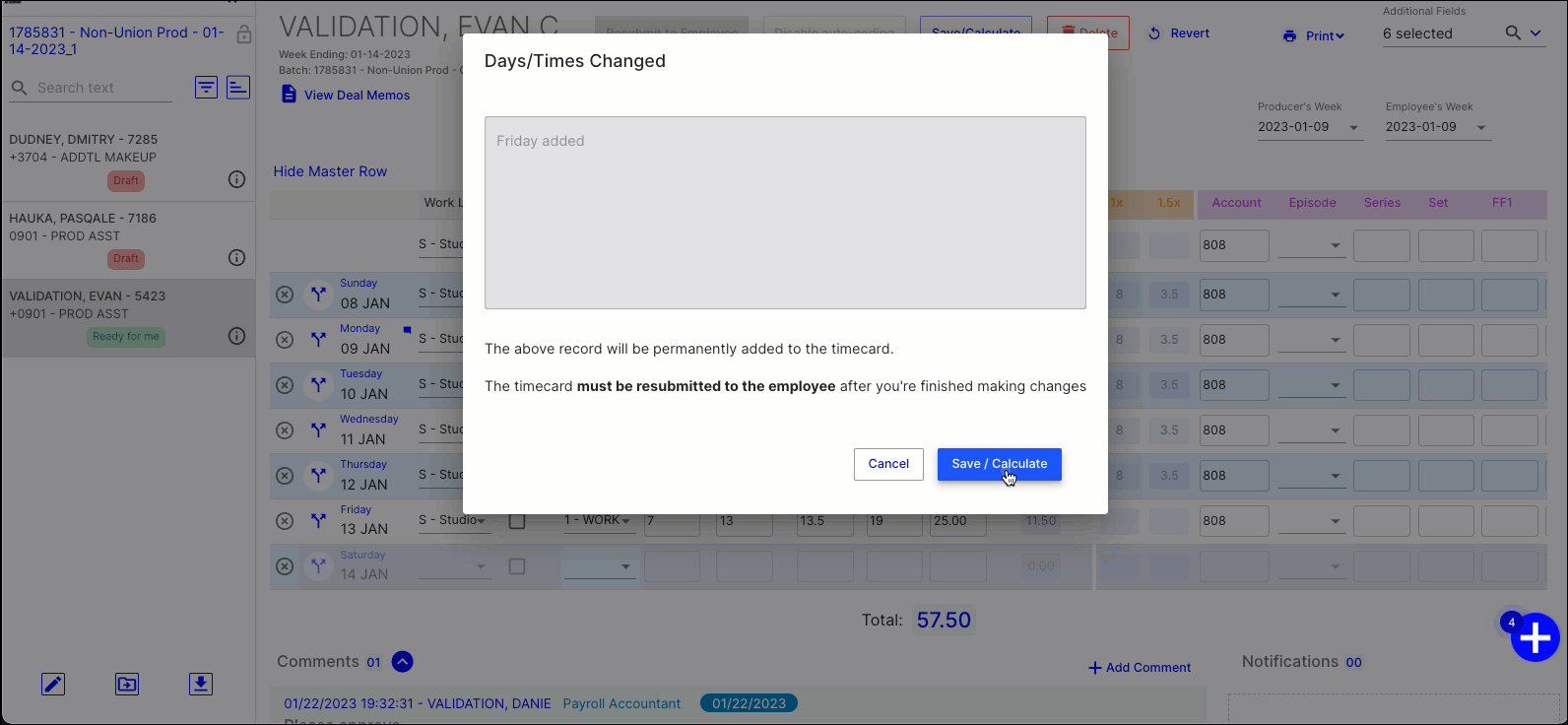Expand Additional Fields 6 selected dropdown
Viewport: 1568px width, 725px height.
pyautogui.click(x=1535, y=33)
